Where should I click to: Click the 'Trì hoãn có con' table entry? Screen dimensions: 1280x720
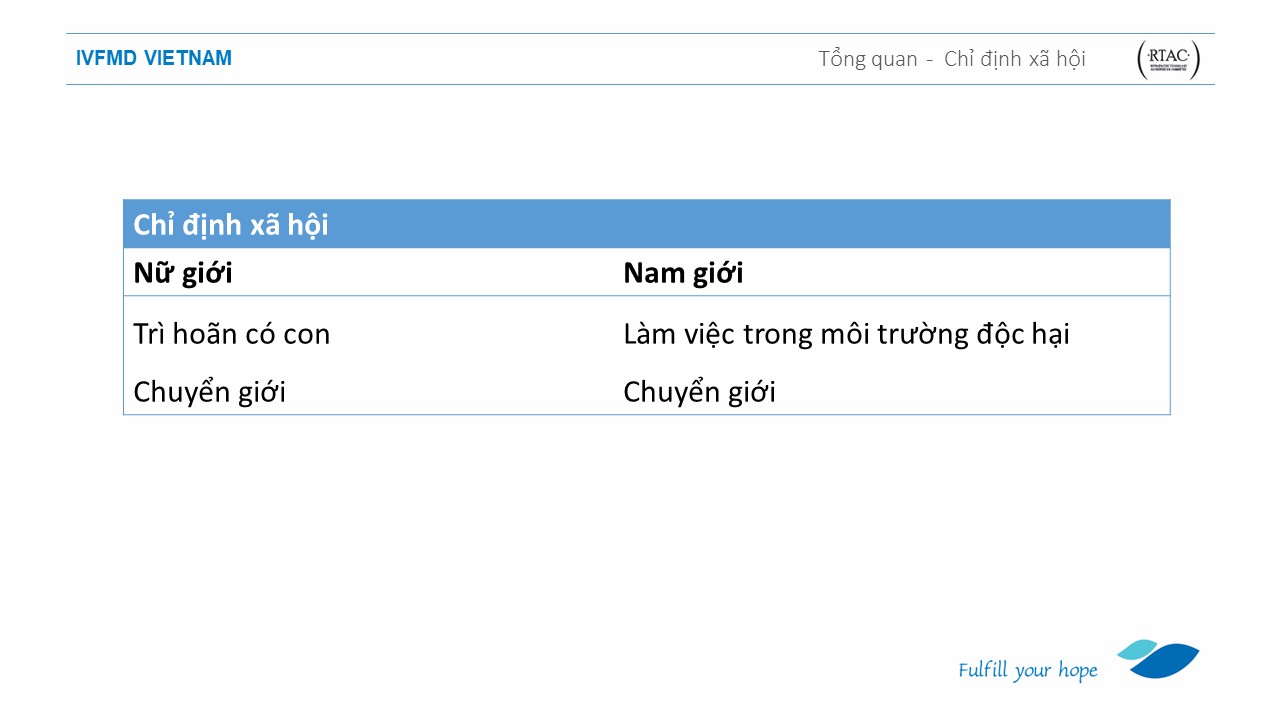231,334
